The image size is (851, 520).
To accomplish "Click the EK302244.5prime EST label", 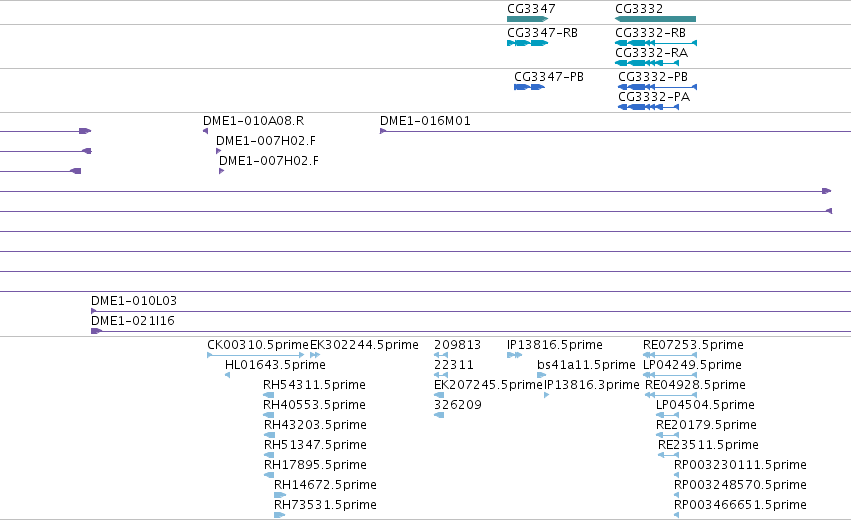I will coord(364,345).
